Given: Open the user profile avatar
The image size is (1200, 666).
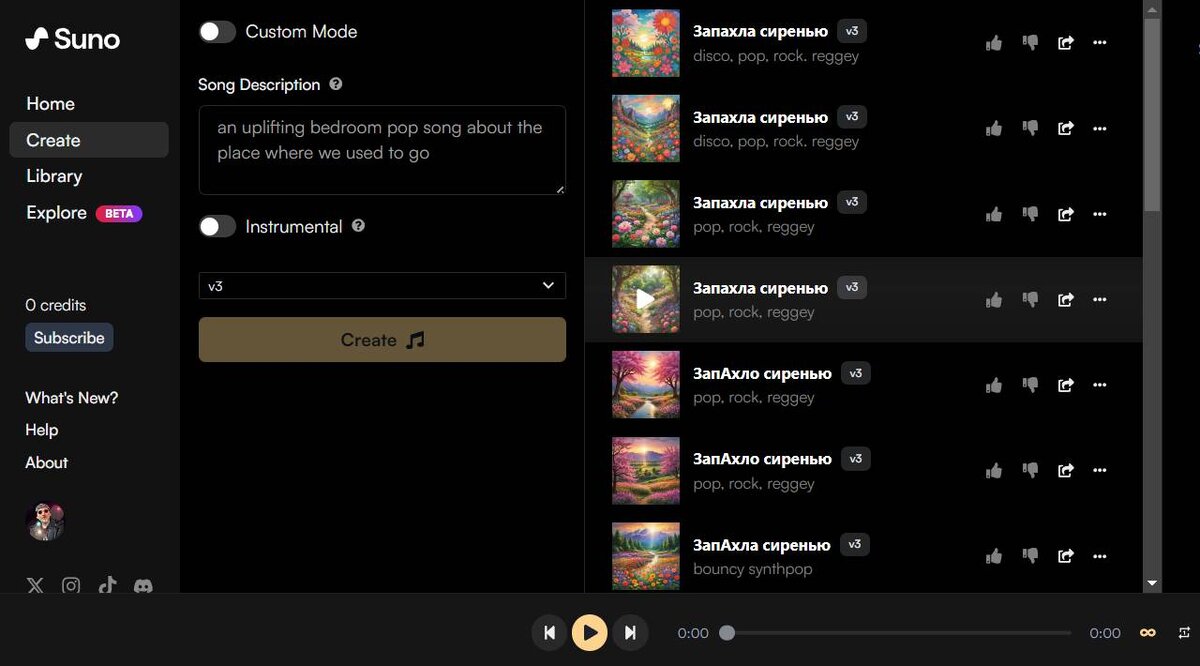Looking at the screenshot, I should [x=45, y=521].
